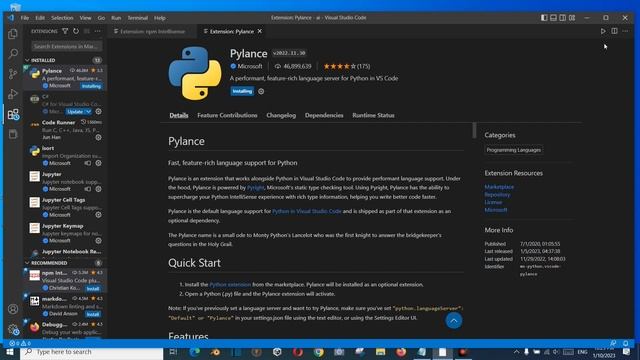Open the Python extension link in Quick Start
The image size is (640, 360).
(230, 284)
